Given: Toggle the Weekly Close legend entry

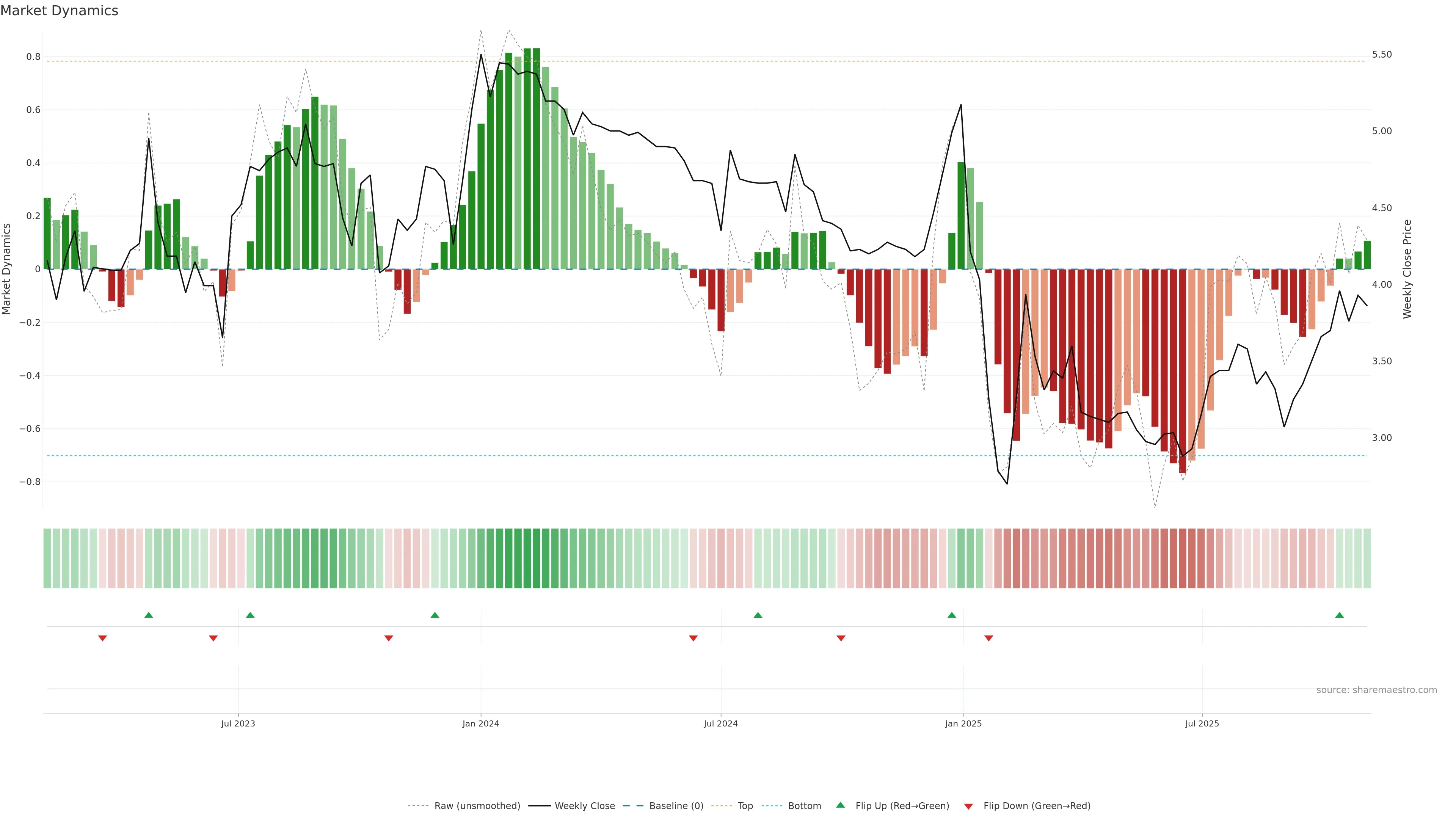Looking at the screenshot, I should coord(584,805).
